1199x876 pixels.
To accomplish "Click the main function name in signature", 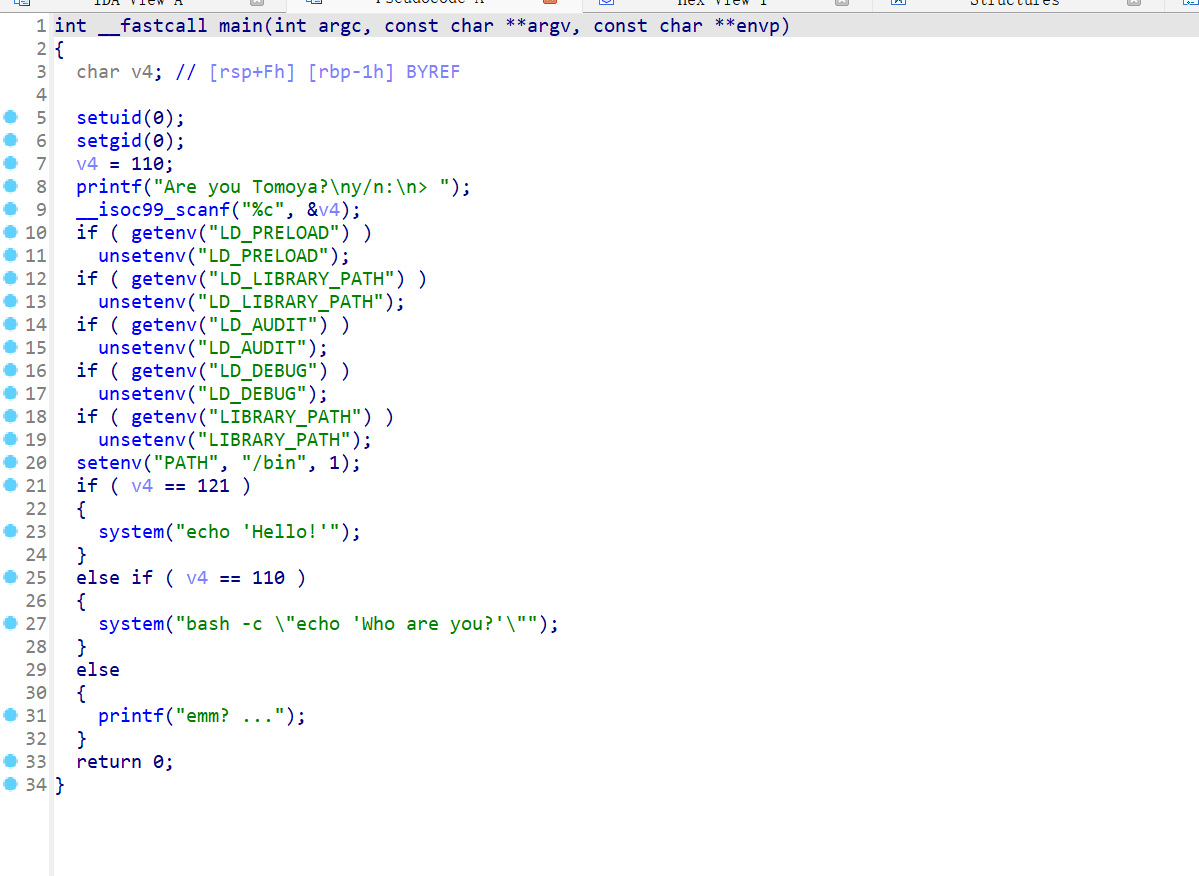I will [x=240, y=26].
